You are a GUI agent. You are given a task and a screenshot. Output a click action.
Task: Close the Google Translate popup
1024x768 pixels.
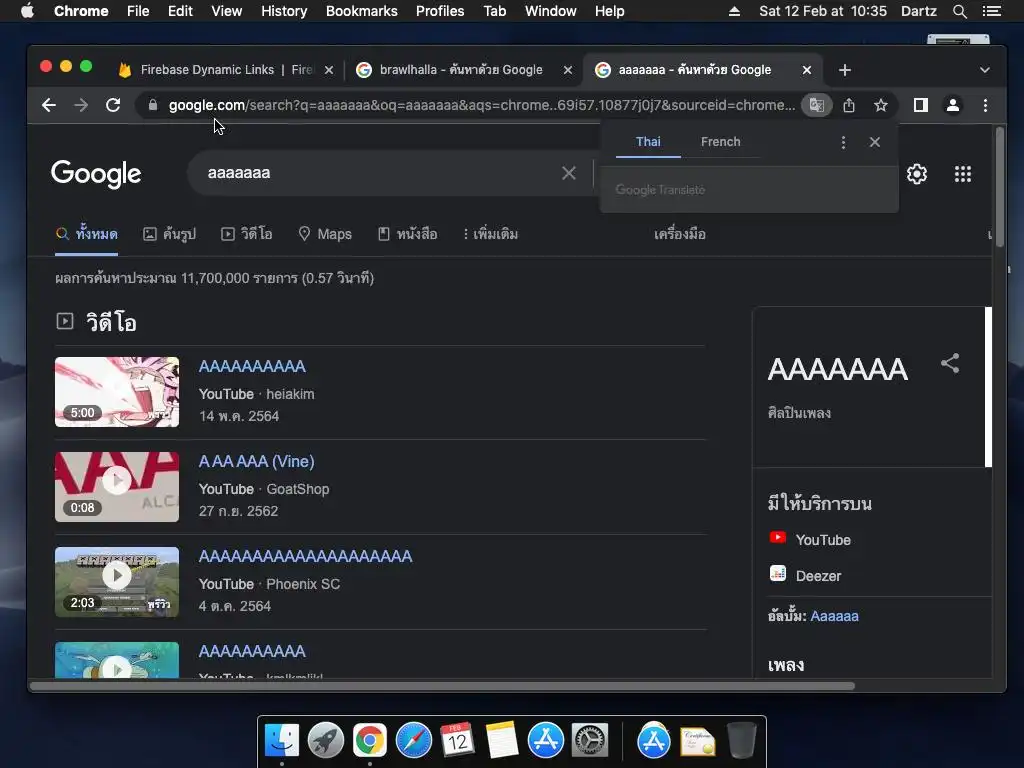(x=875, y=142)
